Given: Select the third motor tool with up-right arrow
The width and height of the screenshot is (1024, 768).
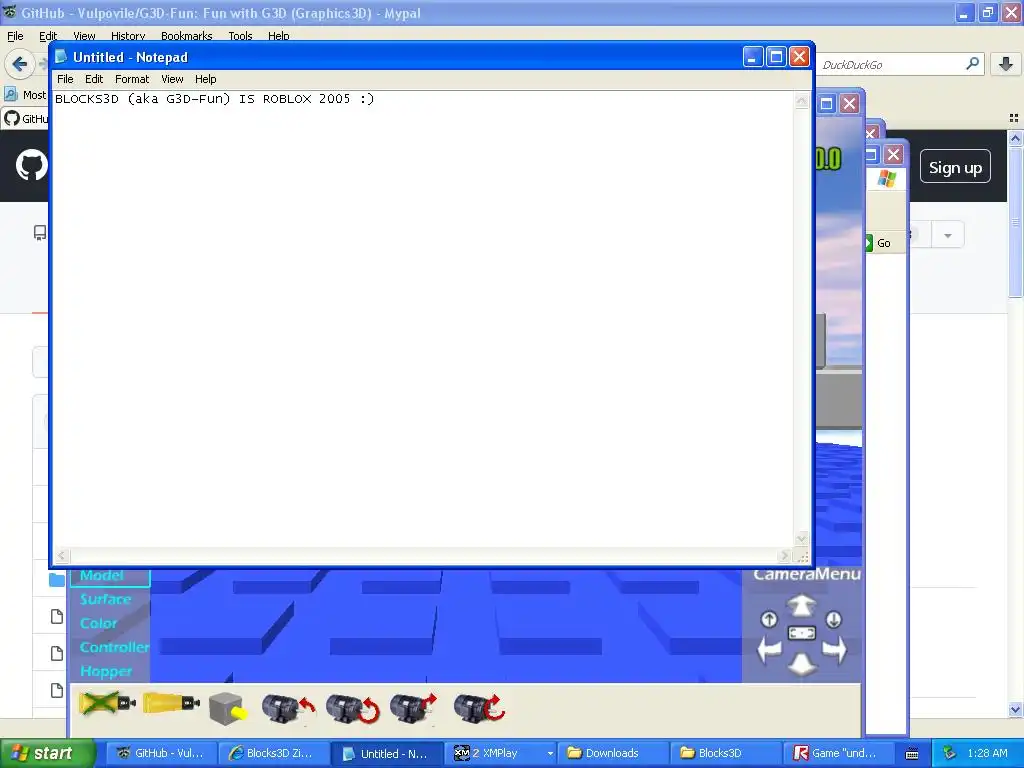Looking at the screenshot, I should click(x=413, y=709).
